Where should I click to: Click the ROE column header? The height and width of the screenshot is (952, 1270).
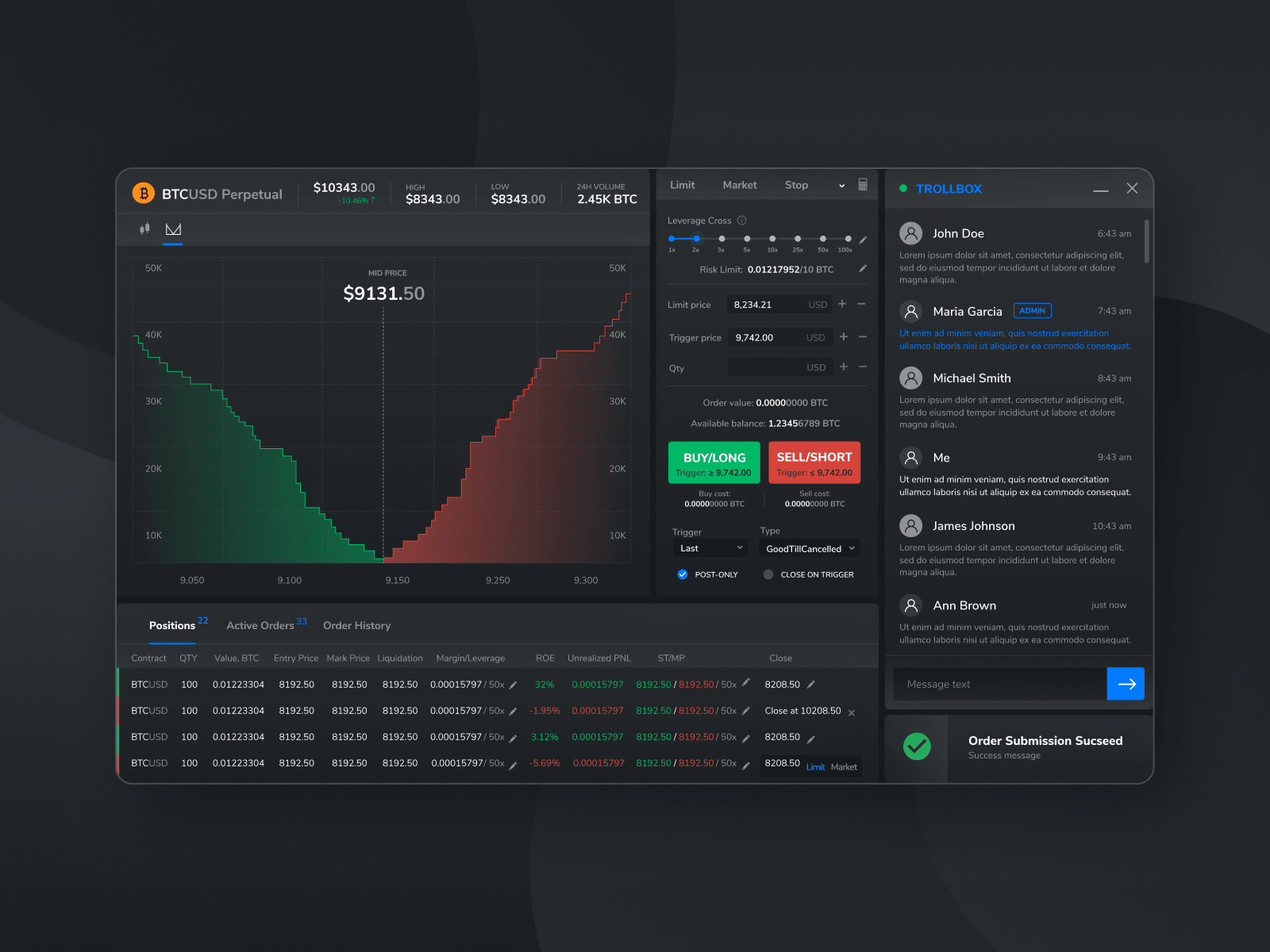(x=545, y=658)
